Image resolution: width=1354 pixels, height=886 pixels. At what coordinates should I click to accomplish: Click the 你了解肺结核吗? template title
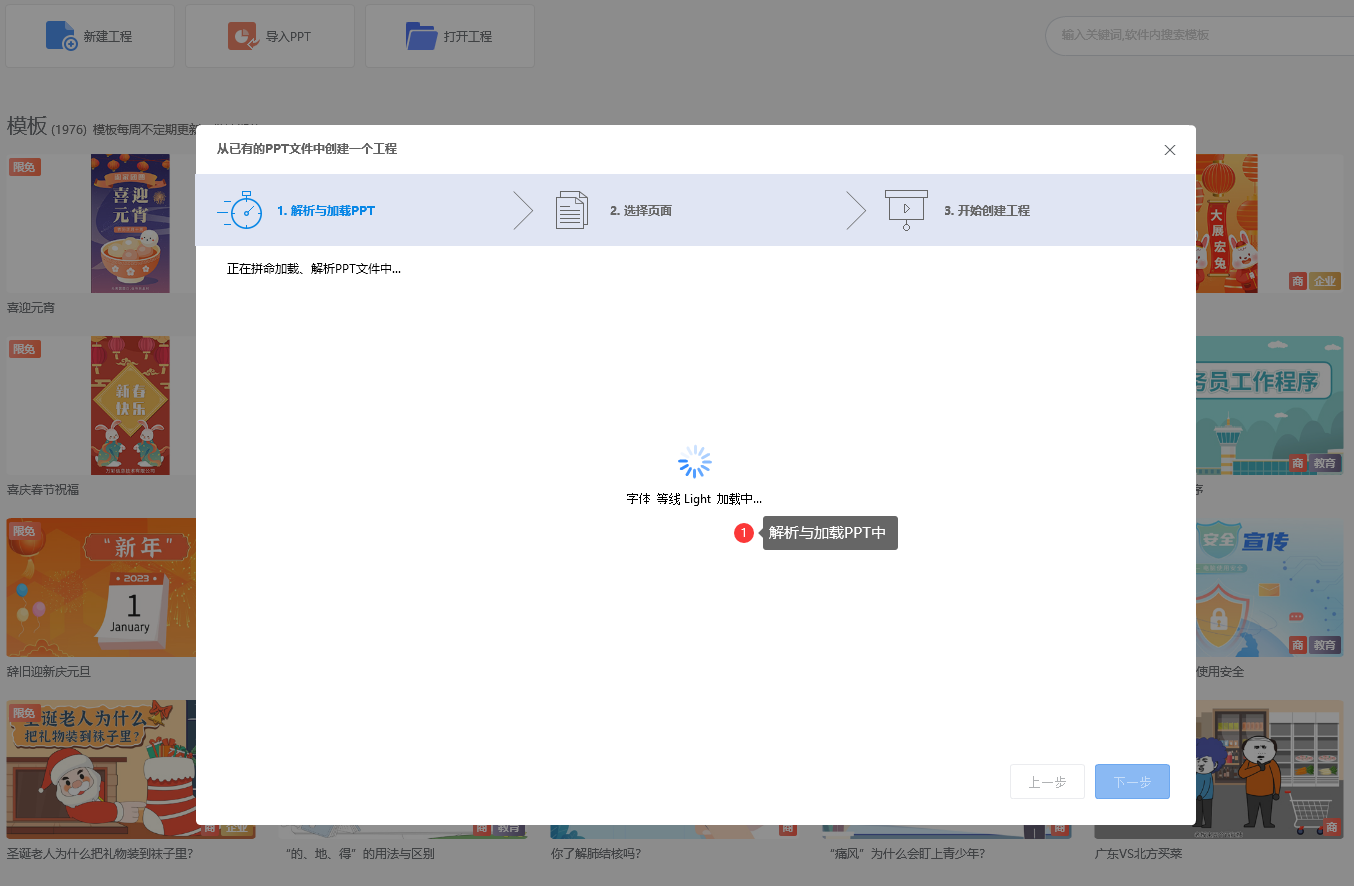coord(596,854)
